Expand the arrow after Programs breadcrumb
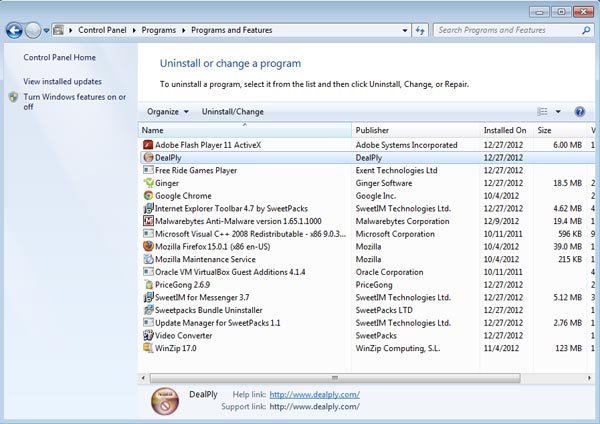600x424 pixels. (184, 30)
